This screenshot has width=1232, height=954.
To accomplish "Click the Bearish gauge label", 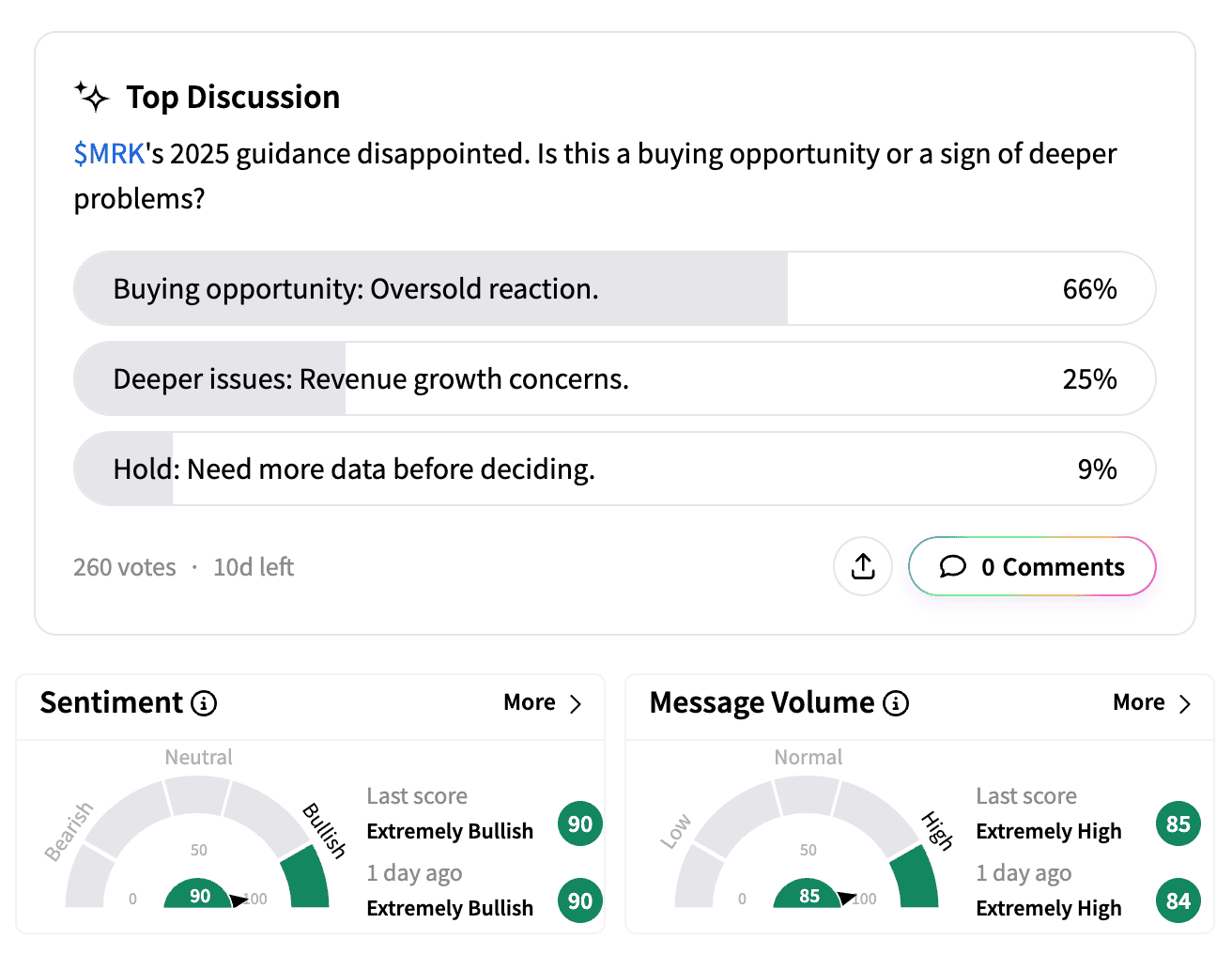I will (x=69, y=831).
